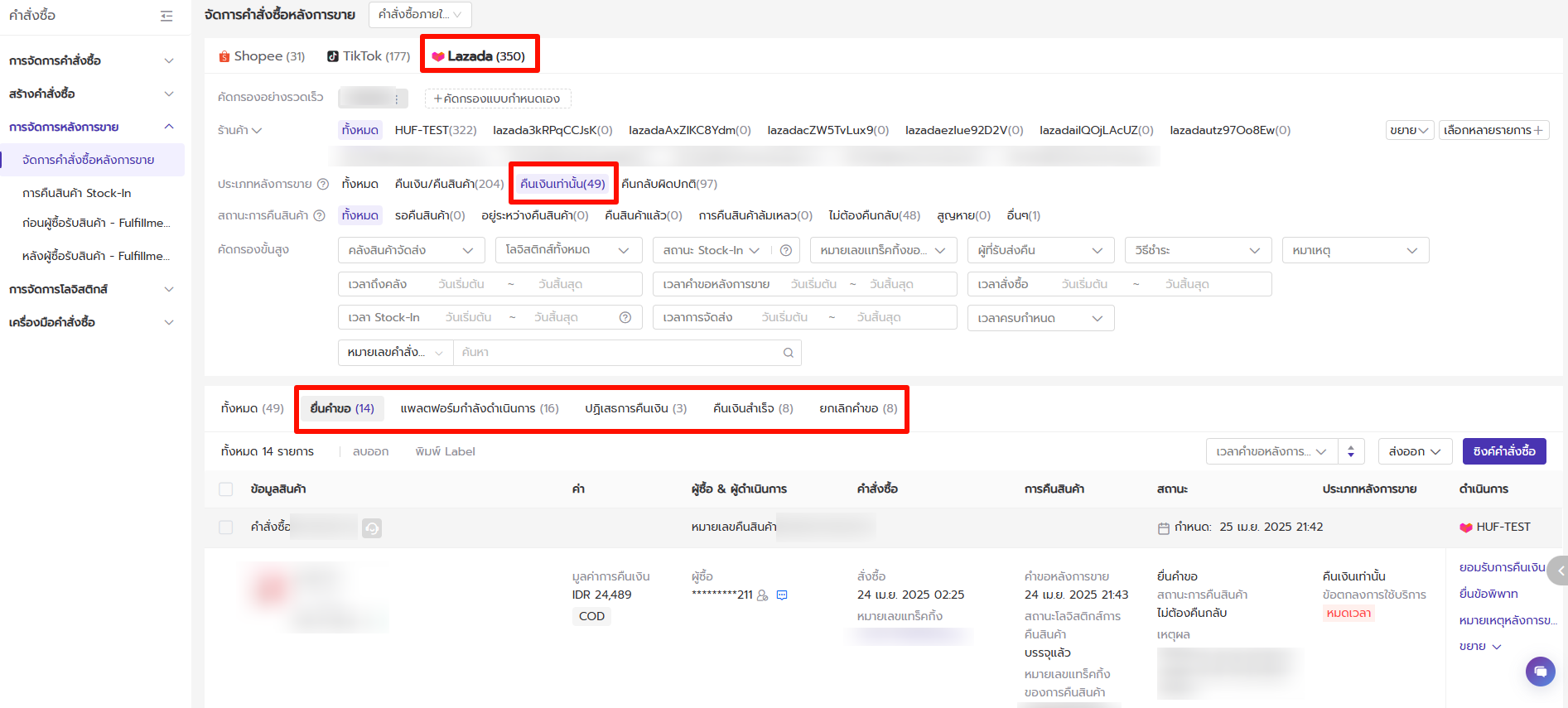Open หมายเหตุ dropdown
The height and width of the screenshot is (708, 1568).
click(1355, 250)
